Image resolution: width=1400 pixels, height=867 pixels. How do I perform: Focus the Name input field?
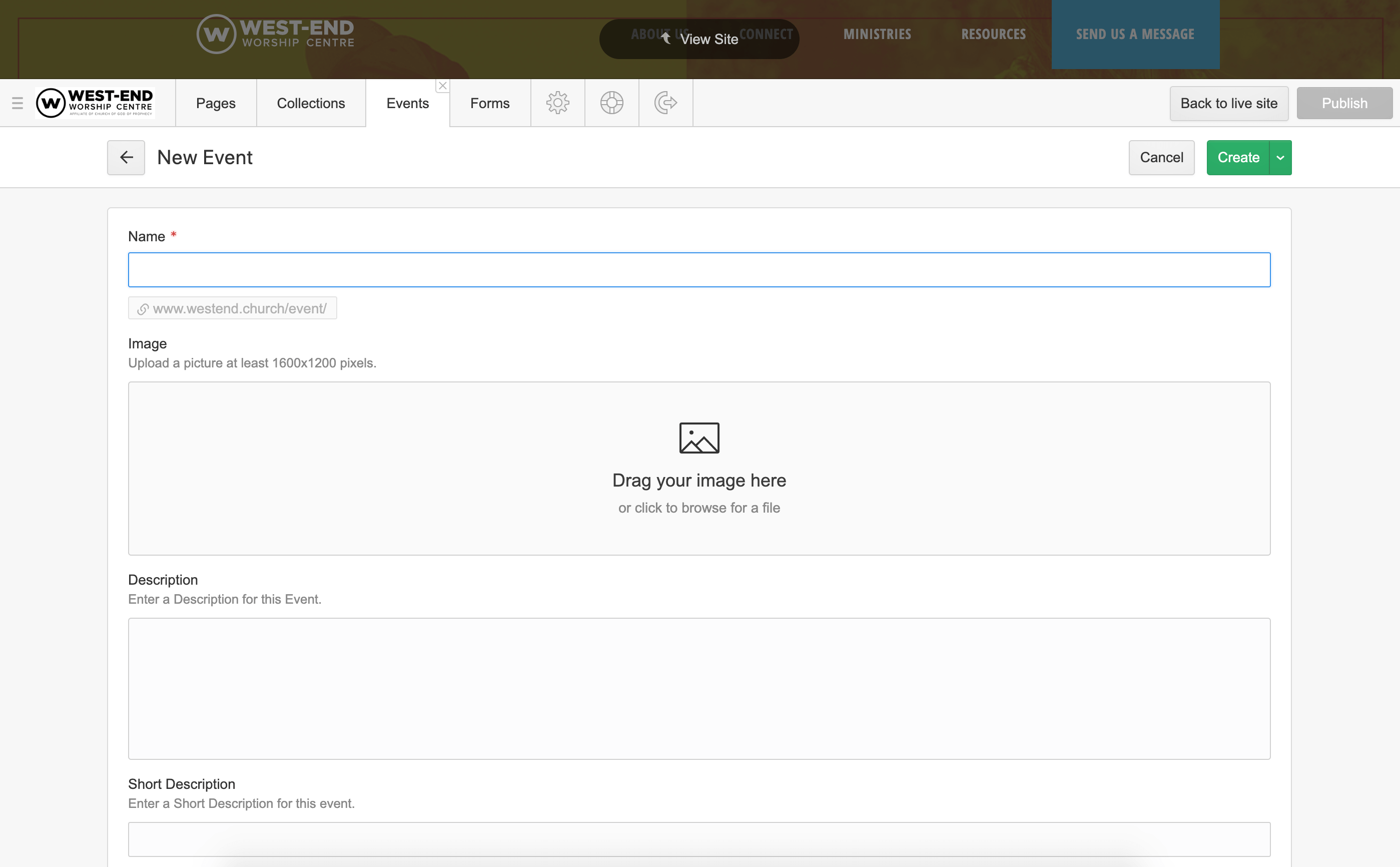click(x=699, y=269)
